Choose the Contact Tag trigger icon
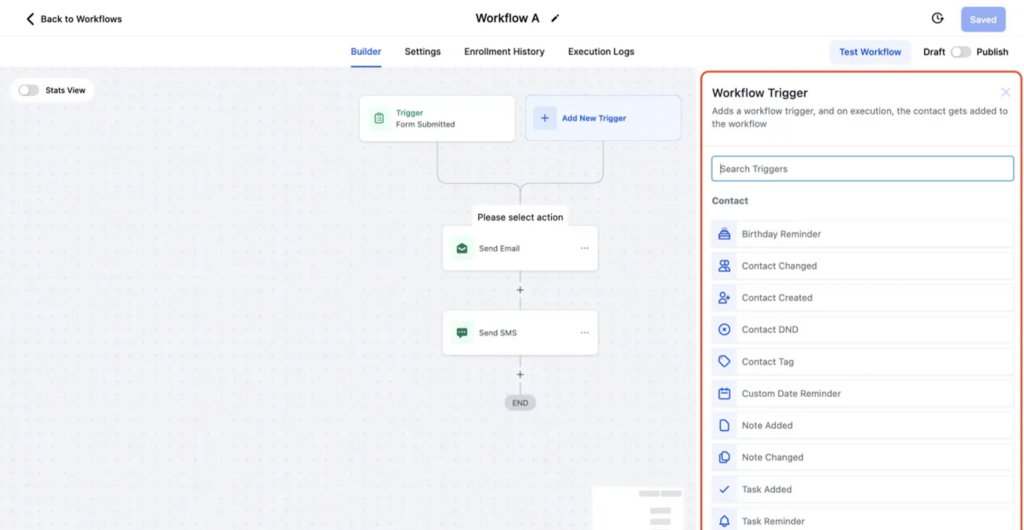The image size is (1024, 530). coord(724,362)
